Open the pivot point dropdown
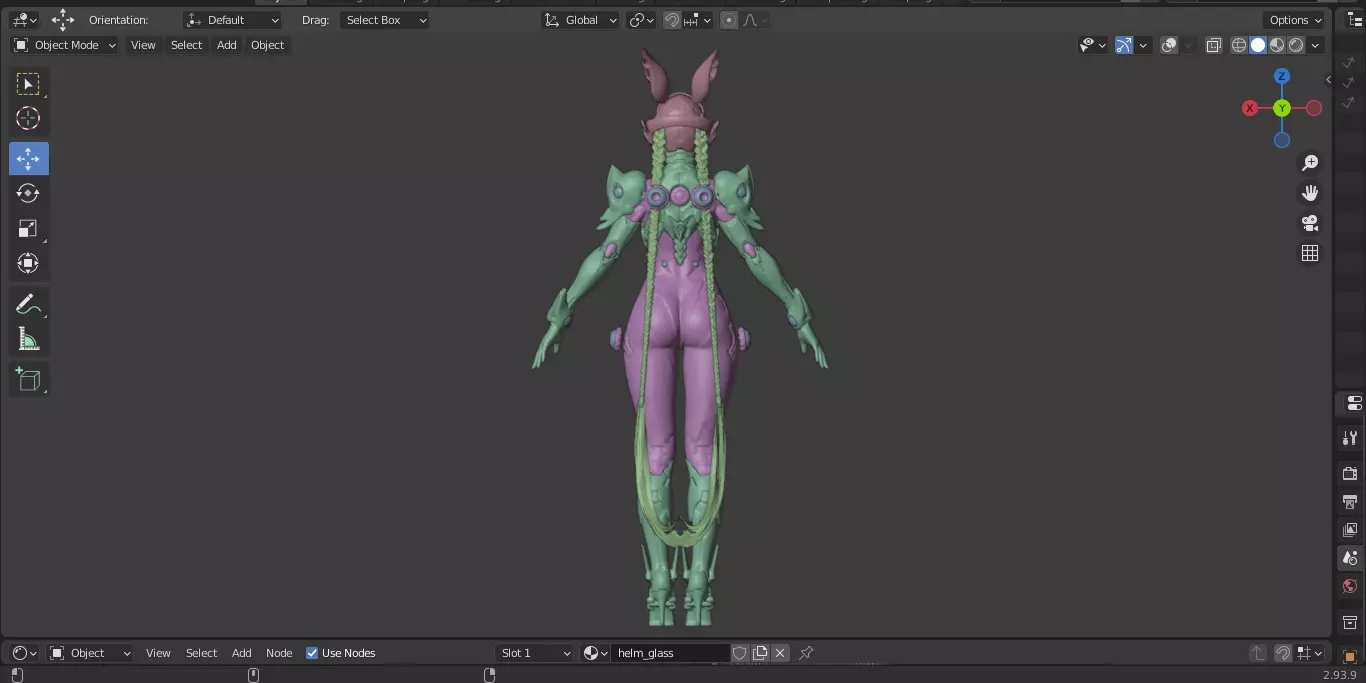 pyautogui.click(x=641, y=20)
